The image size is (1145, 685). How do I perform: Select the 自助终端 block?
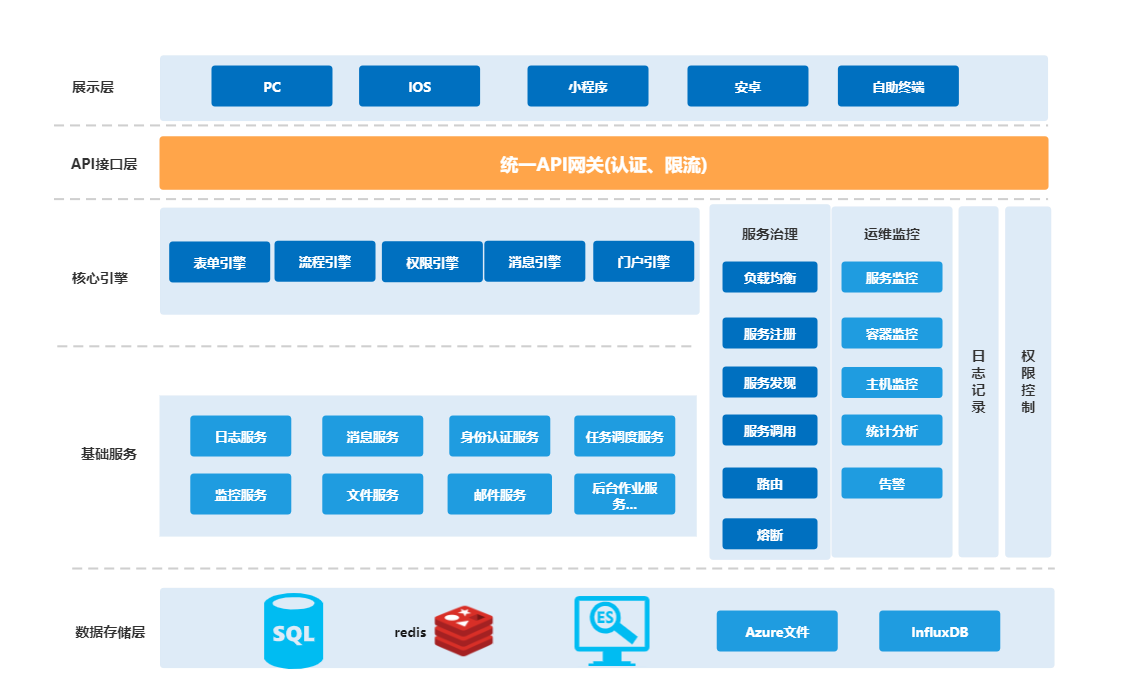pos(897,87)
